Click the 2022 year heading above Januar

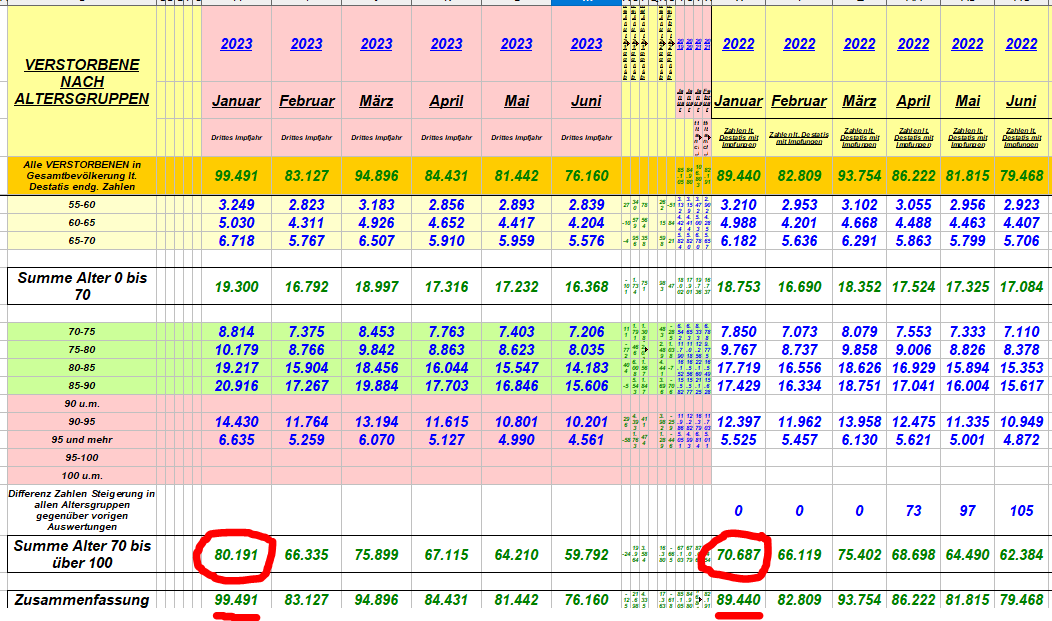[738, 44]
